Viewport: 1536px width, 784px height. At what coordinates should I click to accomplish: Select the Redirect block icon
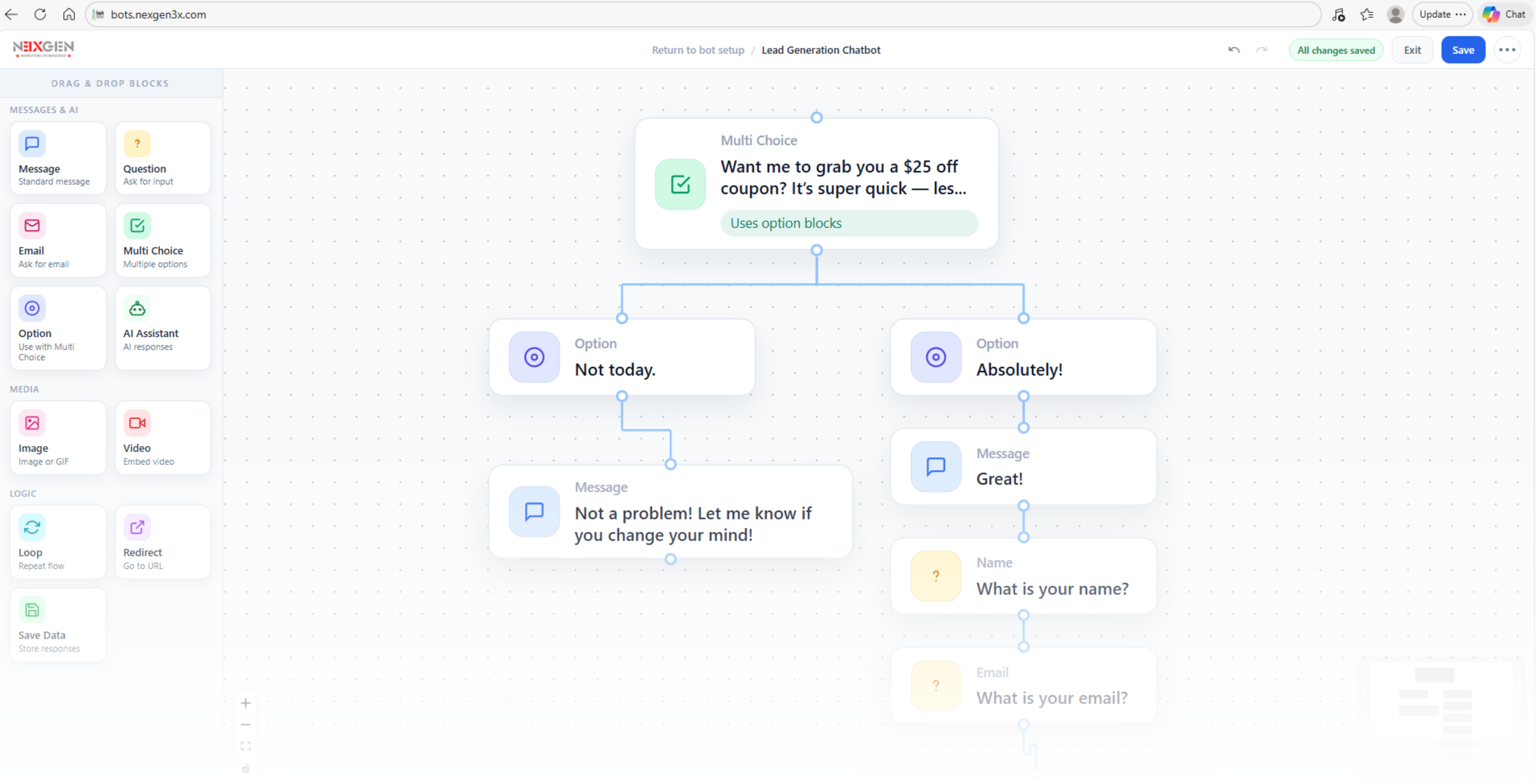pos(137,527)
